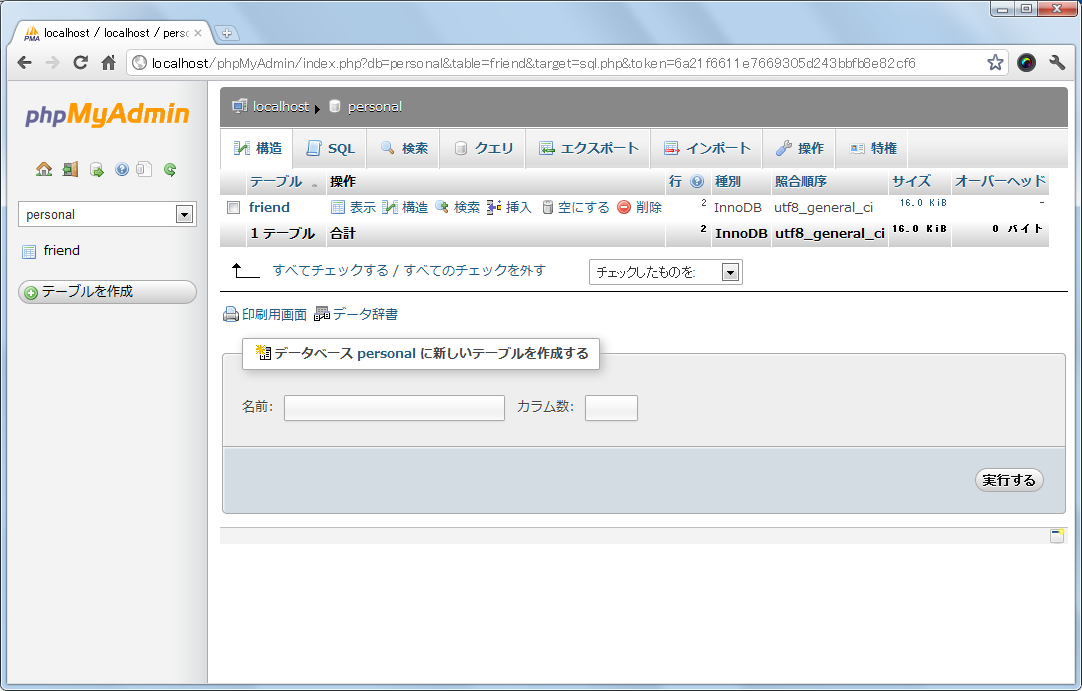Click the logout door icon in sidebar

tap(70, 169)
